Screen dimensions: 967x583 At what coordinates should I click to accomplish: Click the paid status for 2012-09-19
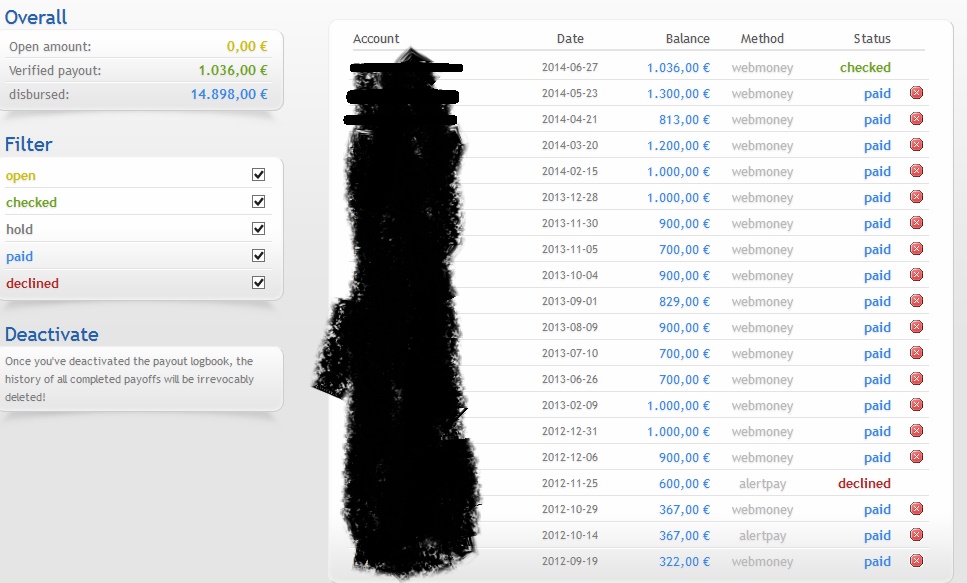pos(877,562)
